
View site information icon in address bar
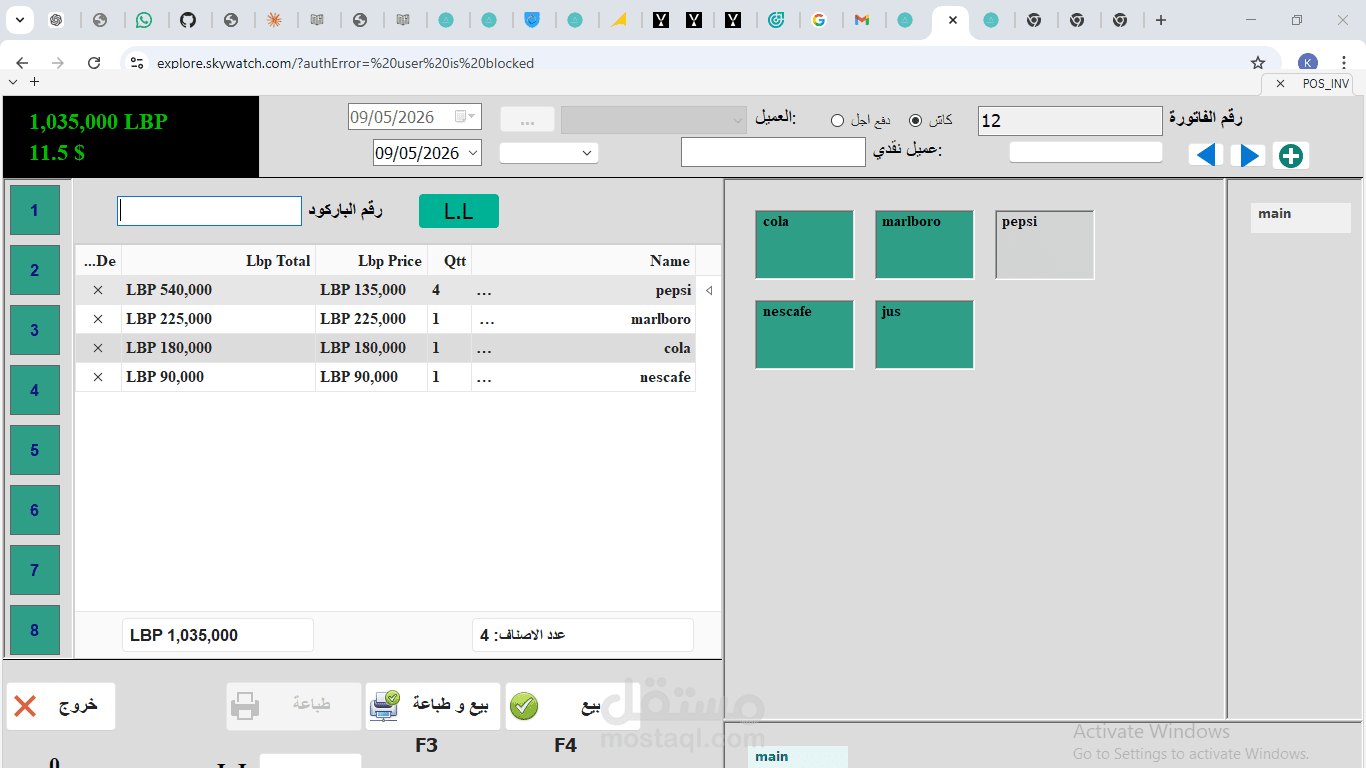coord(138,63)
